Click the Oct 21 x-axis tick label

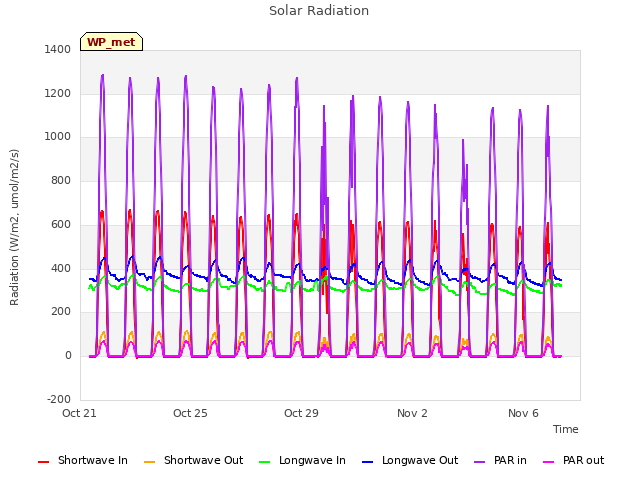click(x=79, y=413)
